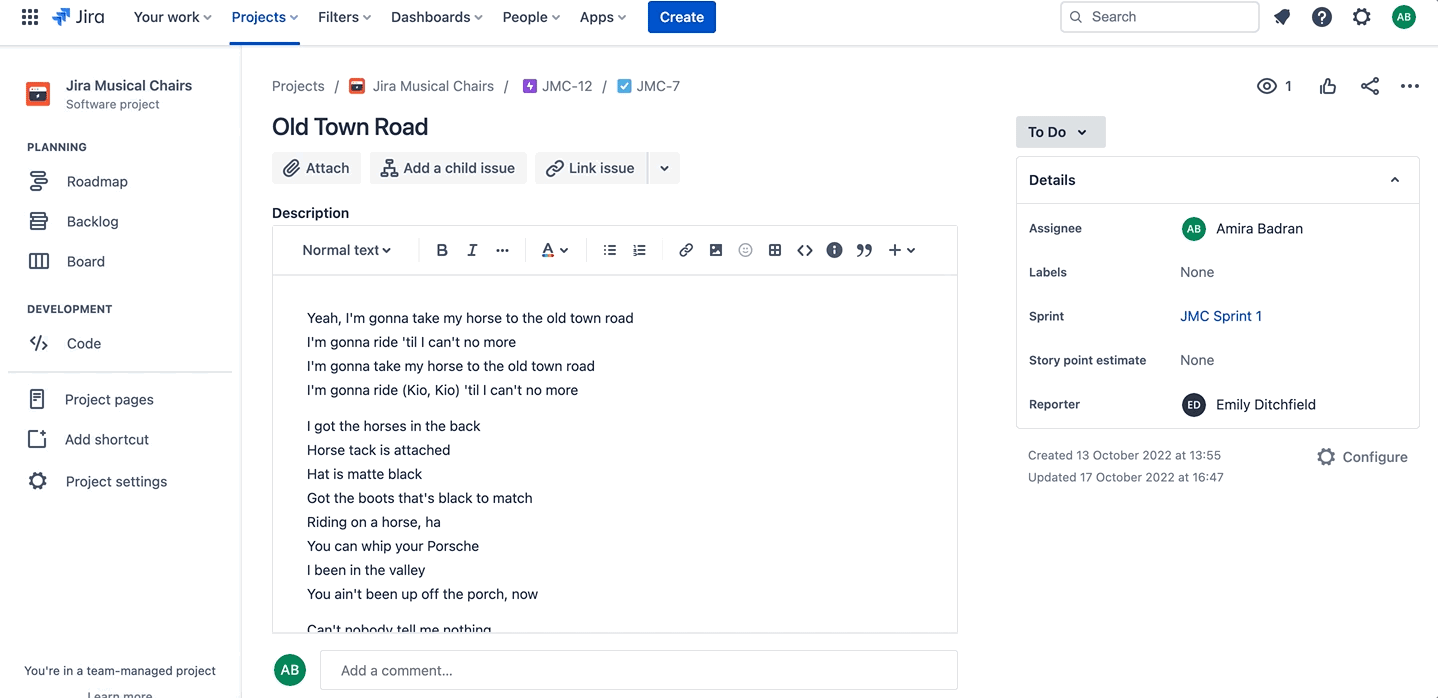Screen dimensions: 1438x698
Task: Click the comment box AB avatar
Action: (x=290, y=670)
